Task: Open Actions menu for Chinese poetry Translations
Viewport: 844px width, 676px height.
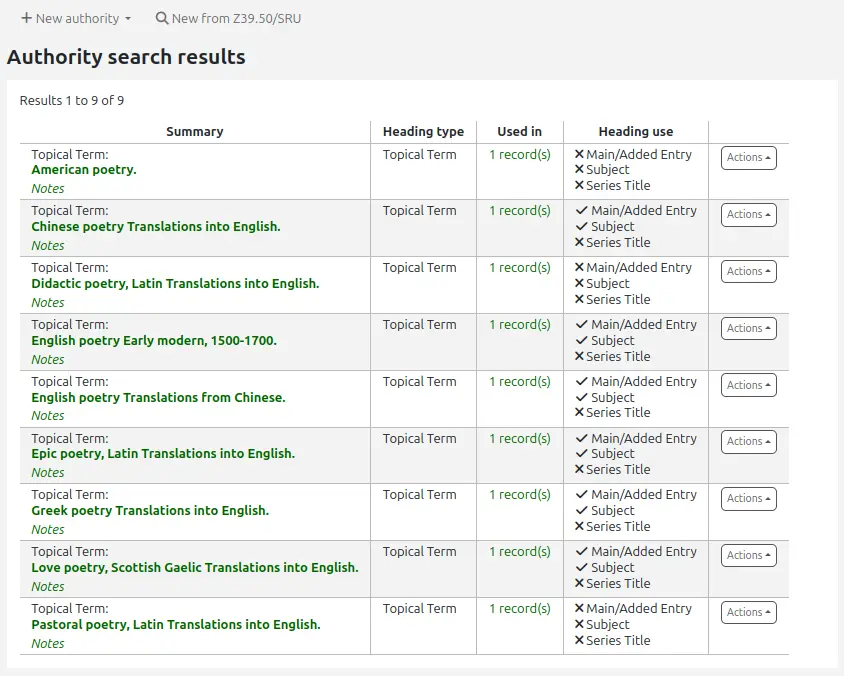Action: [x=749, y=215]
